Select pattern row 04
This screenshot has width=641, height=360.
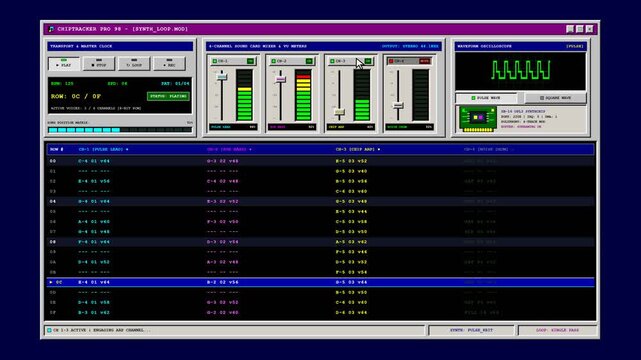click(x=320, y=201)
